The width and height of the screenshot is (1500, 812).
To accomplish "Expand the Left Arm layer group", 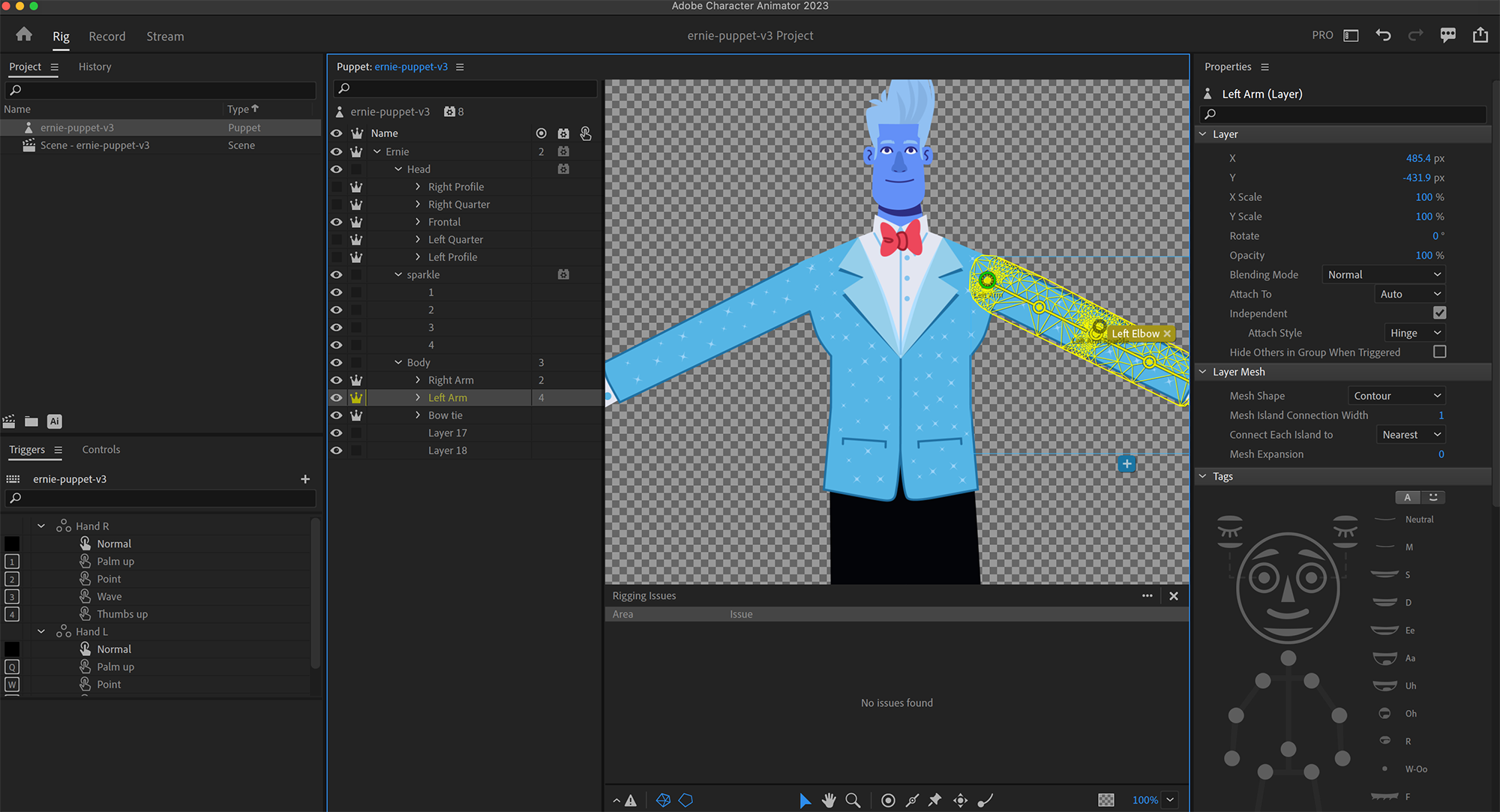I will pyautogui.click(x=418, y=398).
